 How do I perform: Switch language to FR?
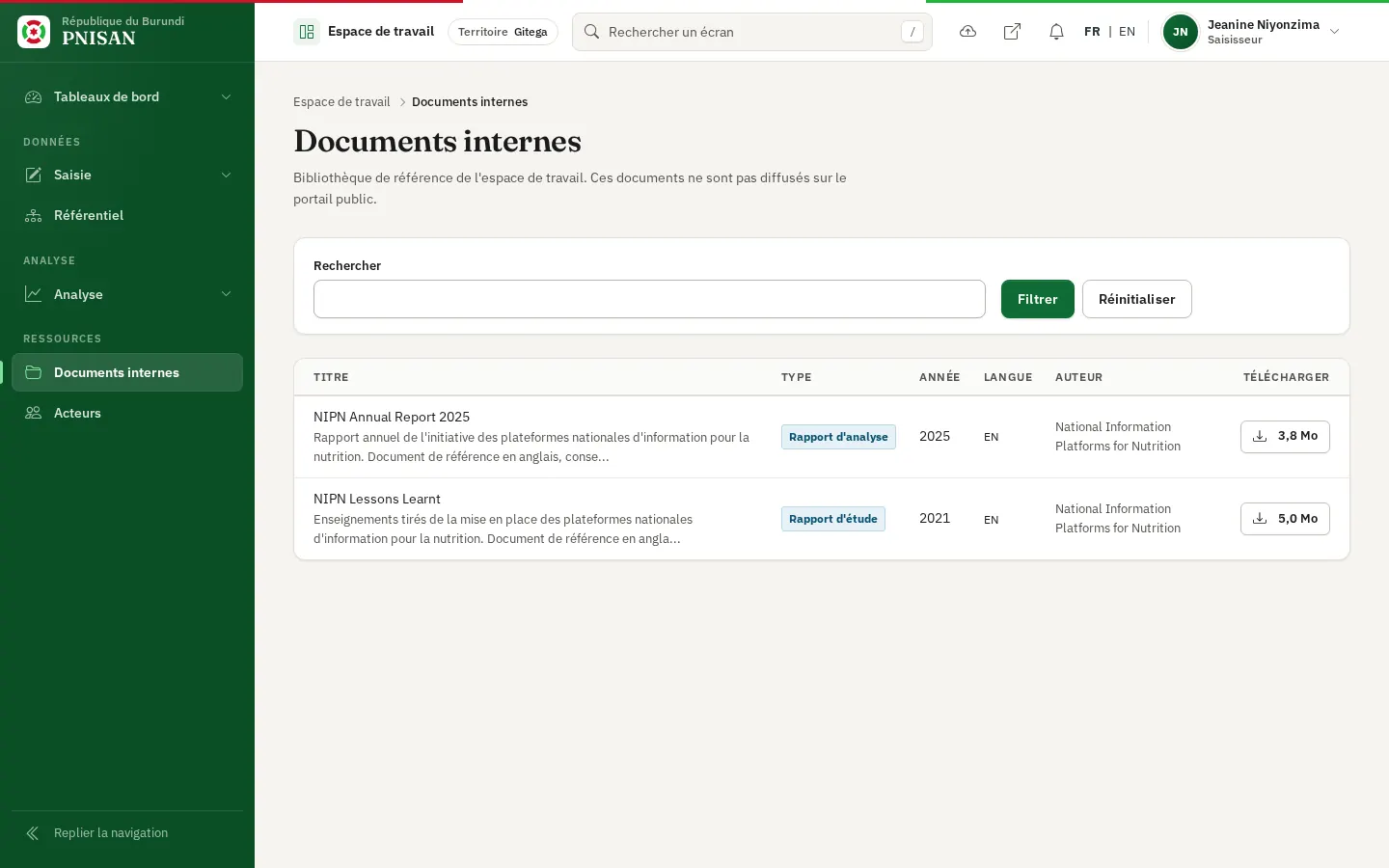click(1092, 32)
